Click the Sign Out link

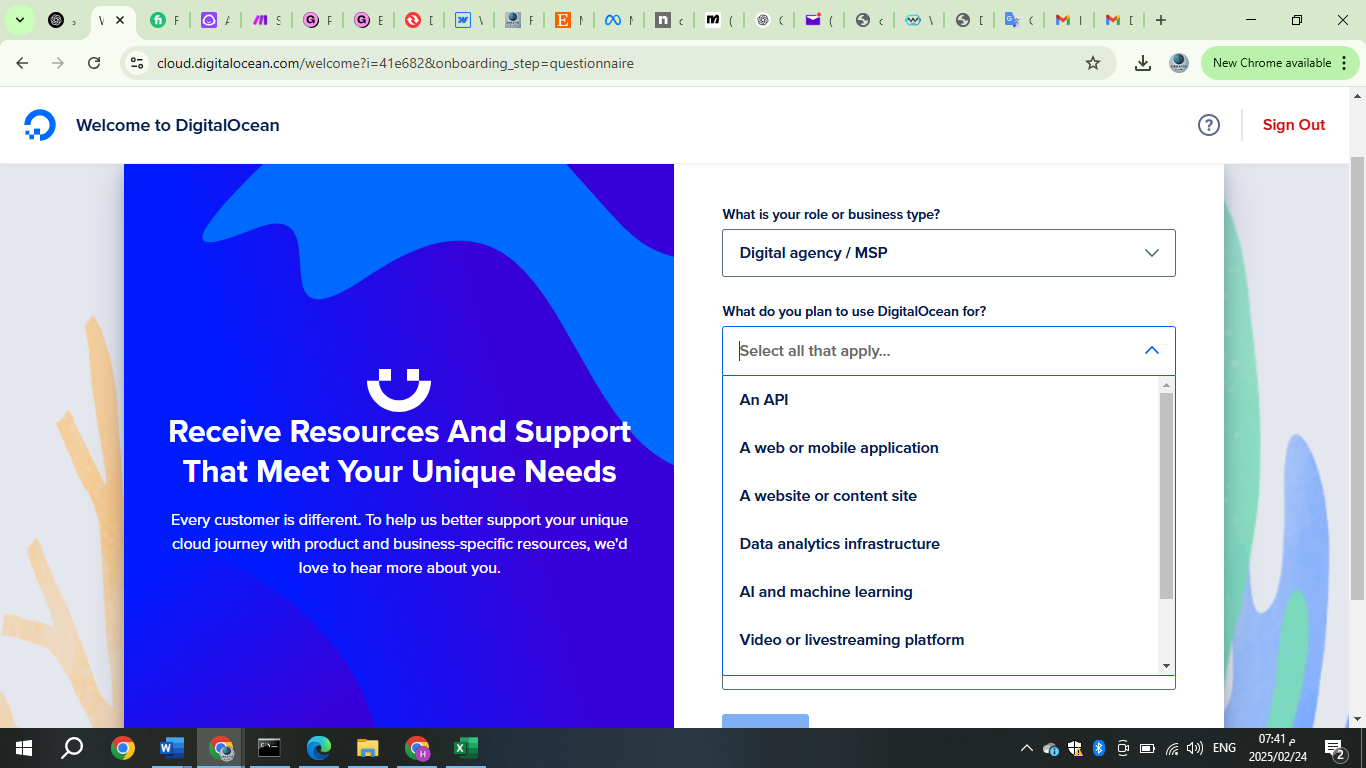point(1294,125)
